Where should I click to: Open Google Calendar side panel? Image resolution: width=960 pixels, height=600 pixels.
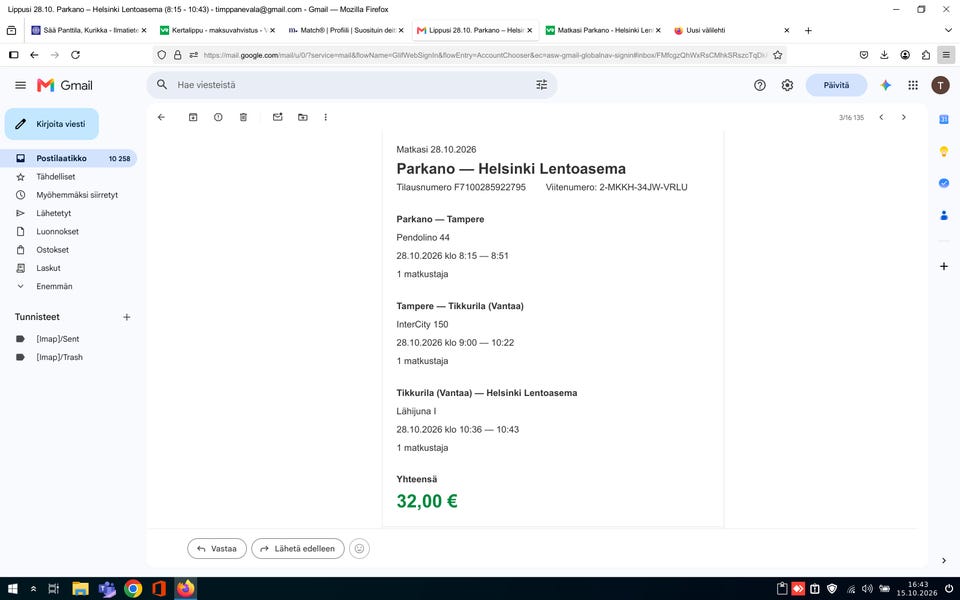[943, 119]
